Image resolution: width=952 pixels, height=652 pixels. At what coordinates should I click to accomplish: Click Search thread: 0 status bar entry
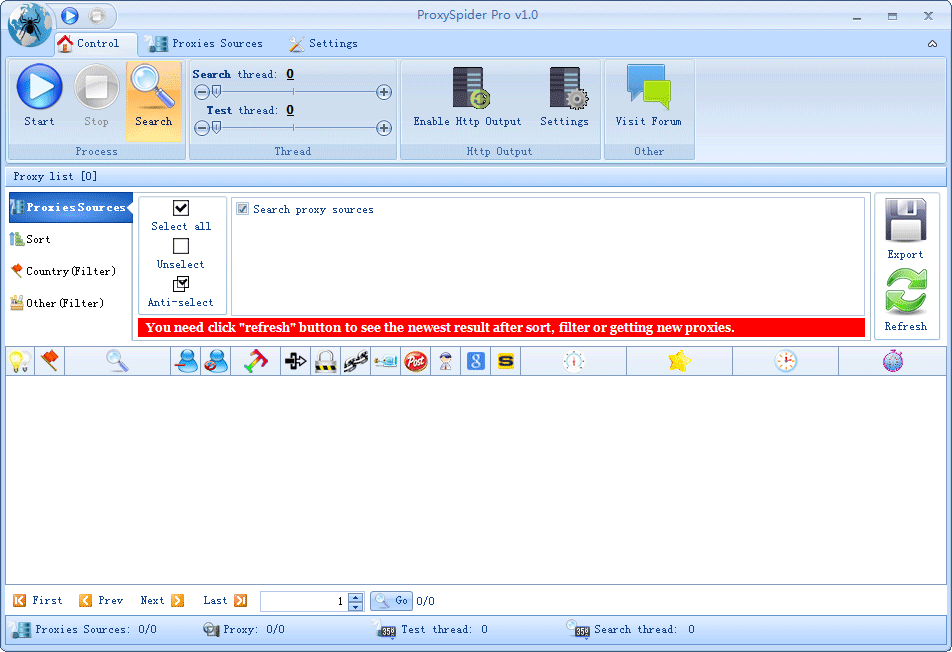click(632, 630)
